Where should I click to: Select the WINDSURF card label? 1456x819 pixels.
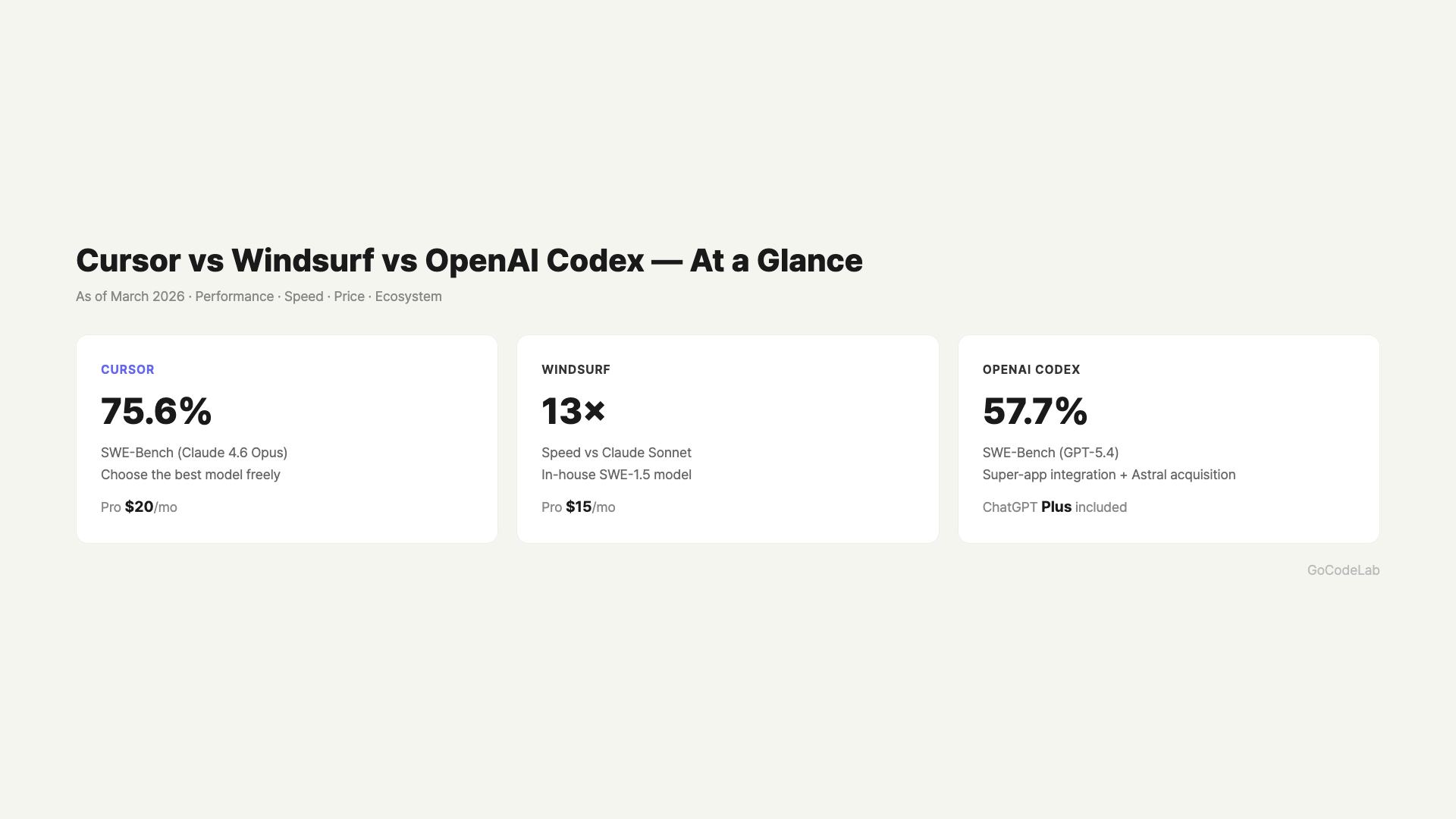point(576,369)
